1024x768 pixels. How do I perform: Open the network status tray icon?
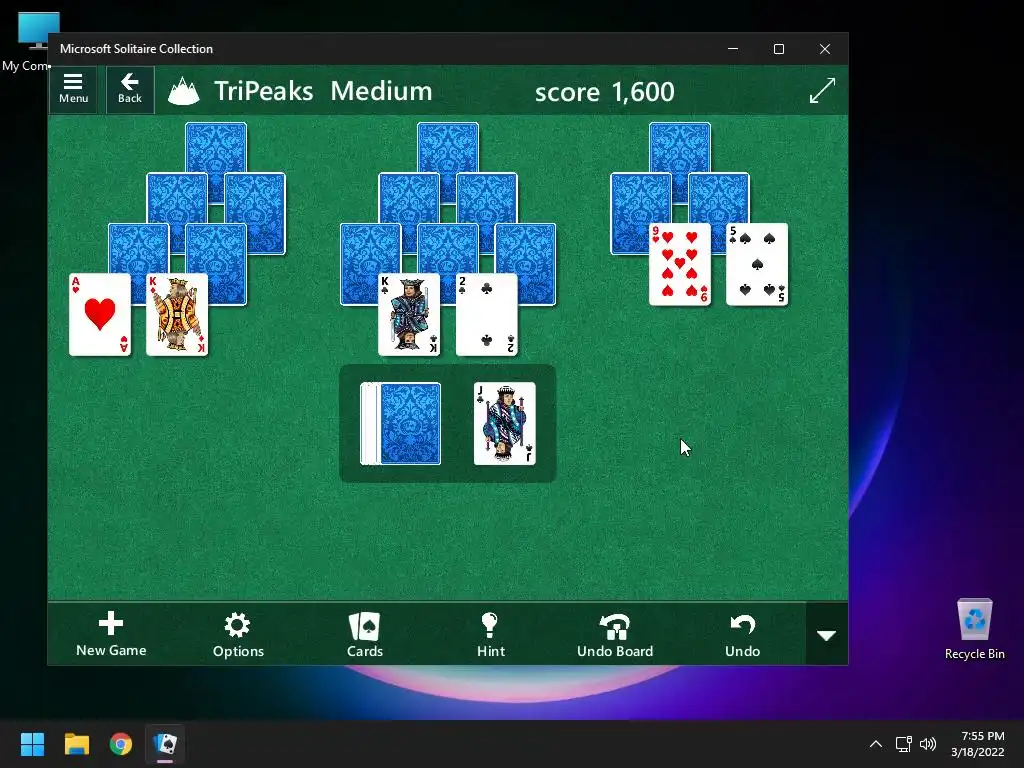903,744
